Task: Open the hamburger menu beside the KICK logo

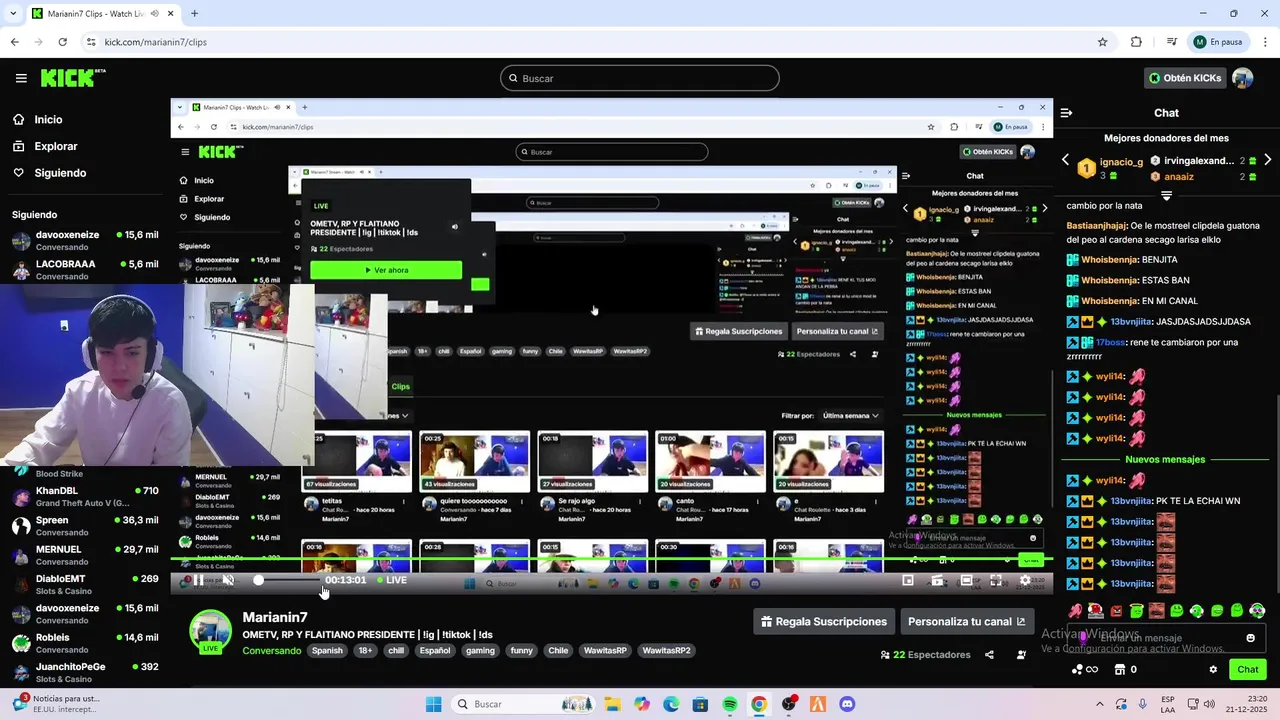Action: click(x=21, y=78)
